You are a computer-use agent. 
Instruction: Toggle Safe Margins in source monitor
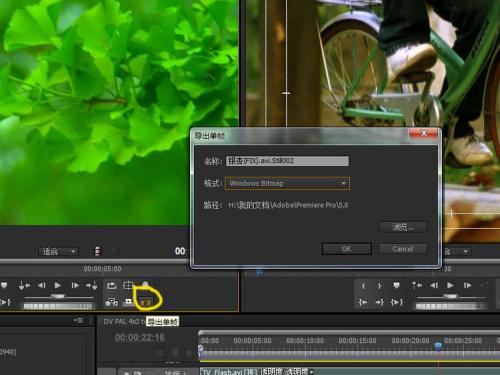point(128,285)
